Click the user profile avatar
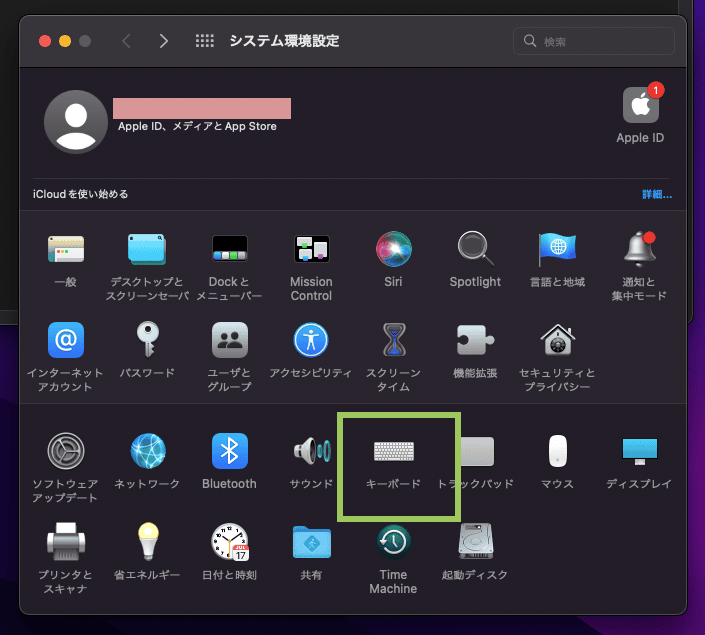This screenshot has height=635, width=705. [x=76, y=121]
